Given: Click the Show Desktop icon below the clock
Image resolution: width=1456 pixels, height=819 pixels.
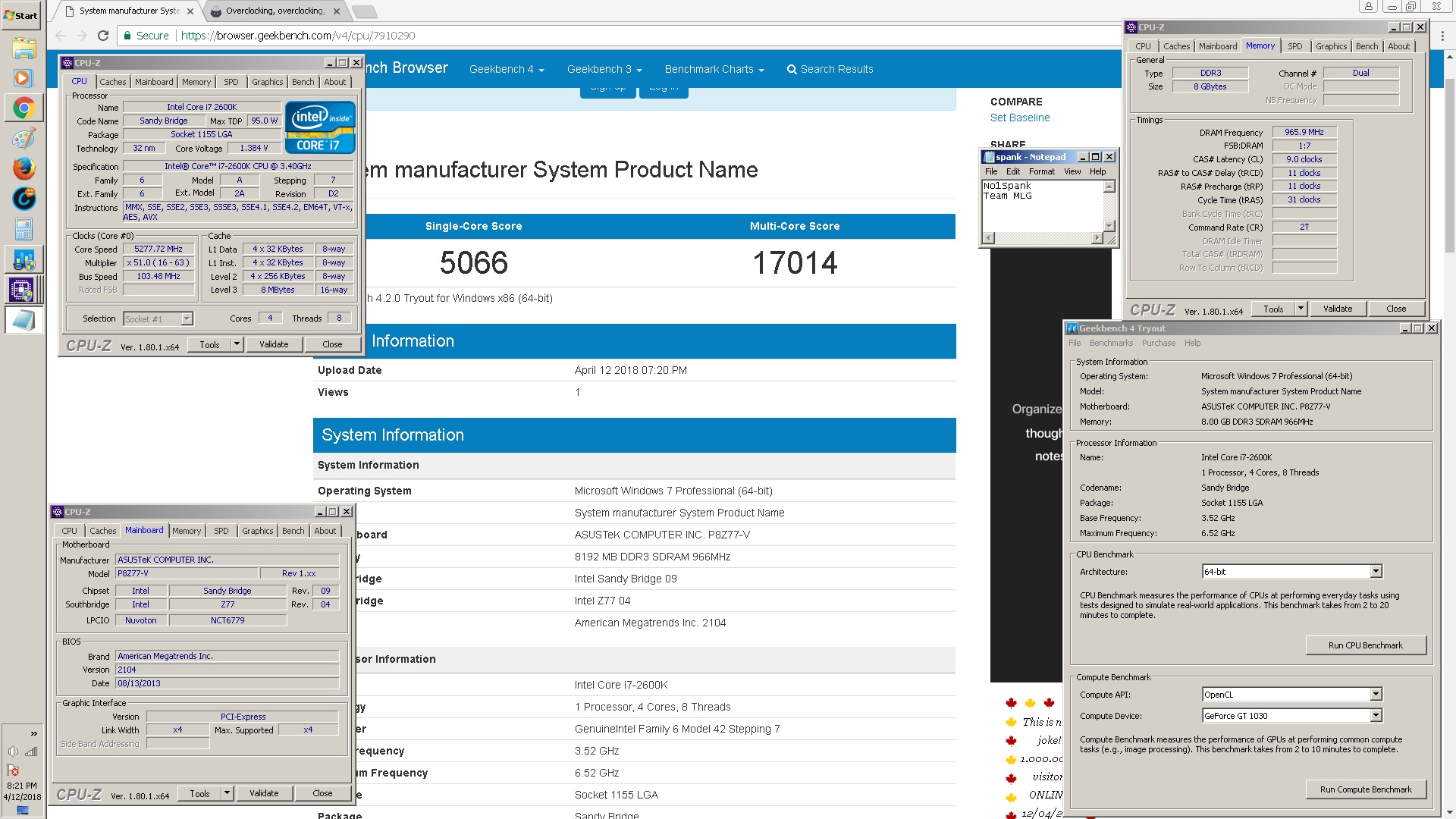Looking at the screenshot, I should 22,811.
